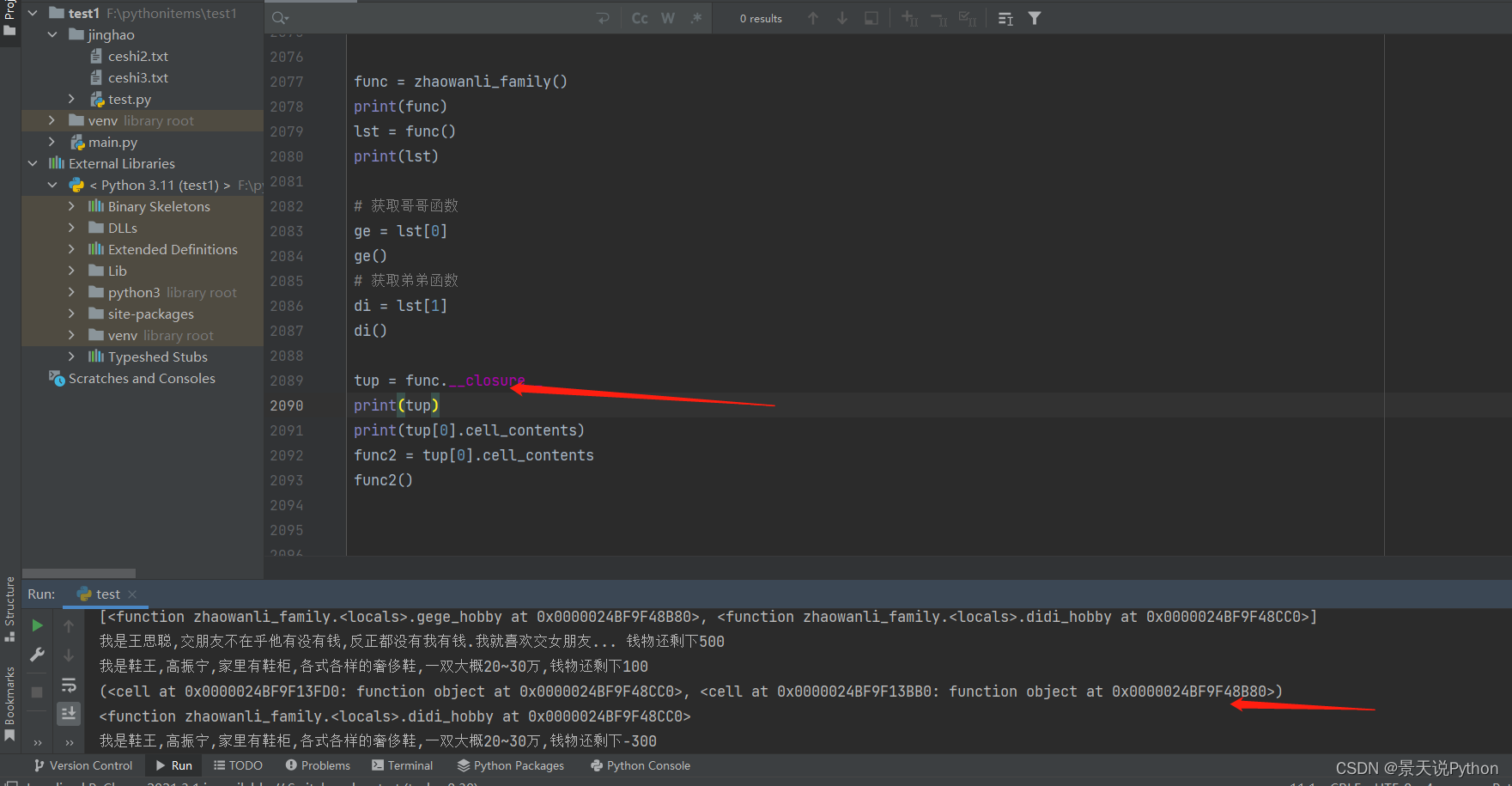The height and width of the screenshot is (786, 1512).
Task: Show more left run toolbar actions chevron
Action: (37, 742)
